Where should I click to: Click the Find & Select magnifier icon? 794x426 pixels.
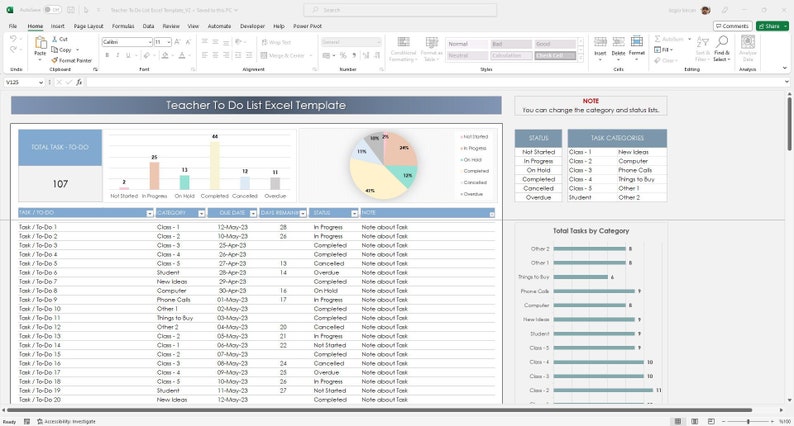[722, 42]
